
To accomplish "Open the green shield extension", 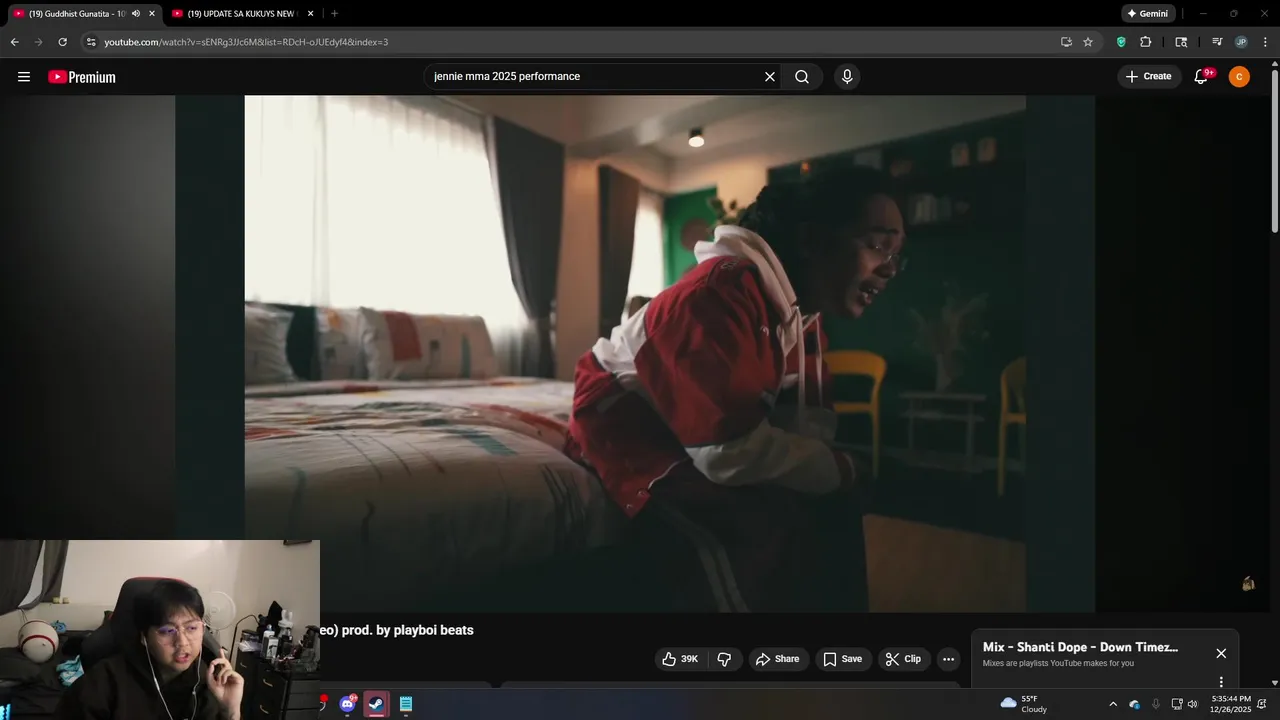I will coord(1121,42).
